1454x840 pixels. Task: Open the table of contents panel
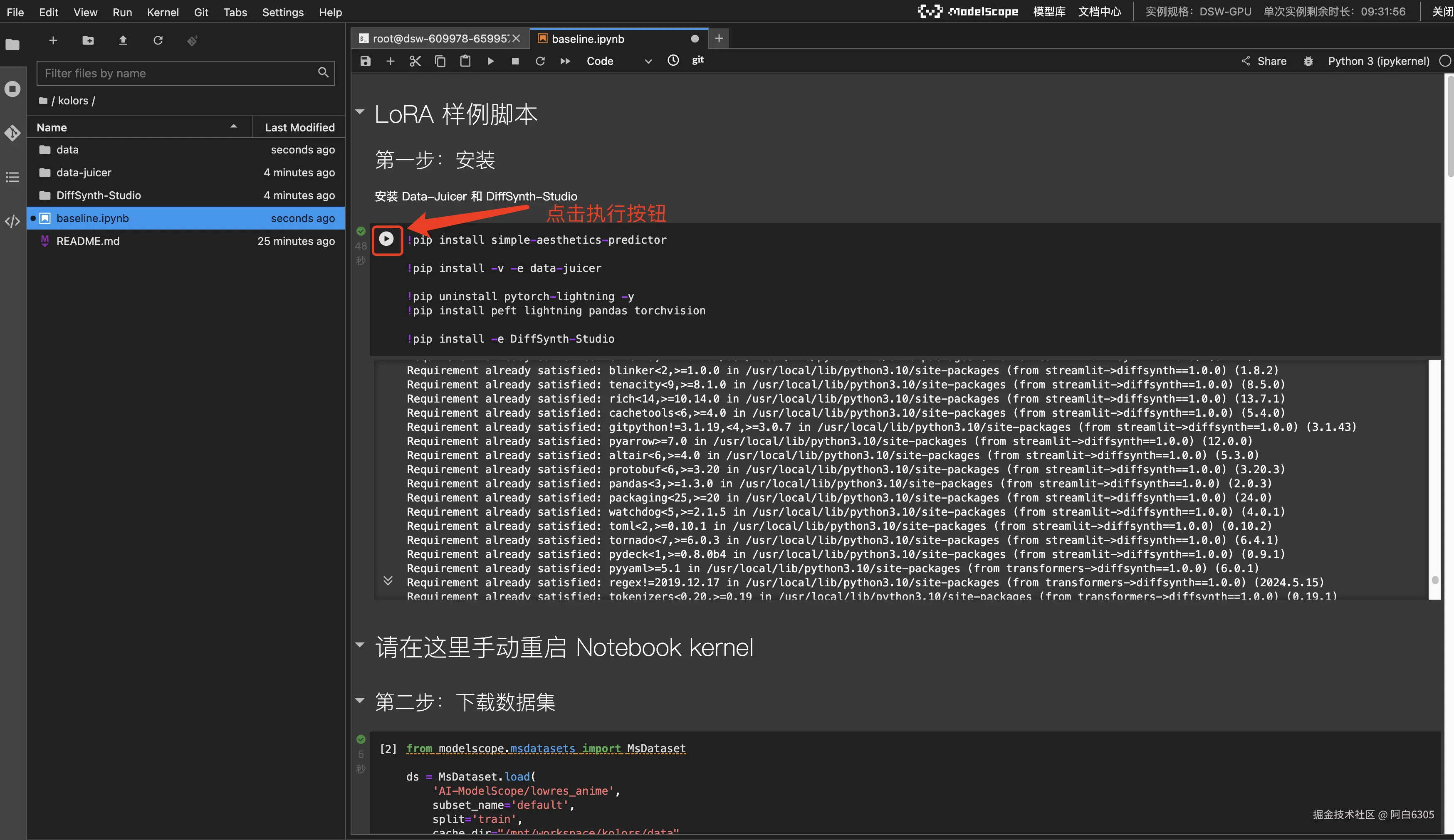tap(12, 177)
